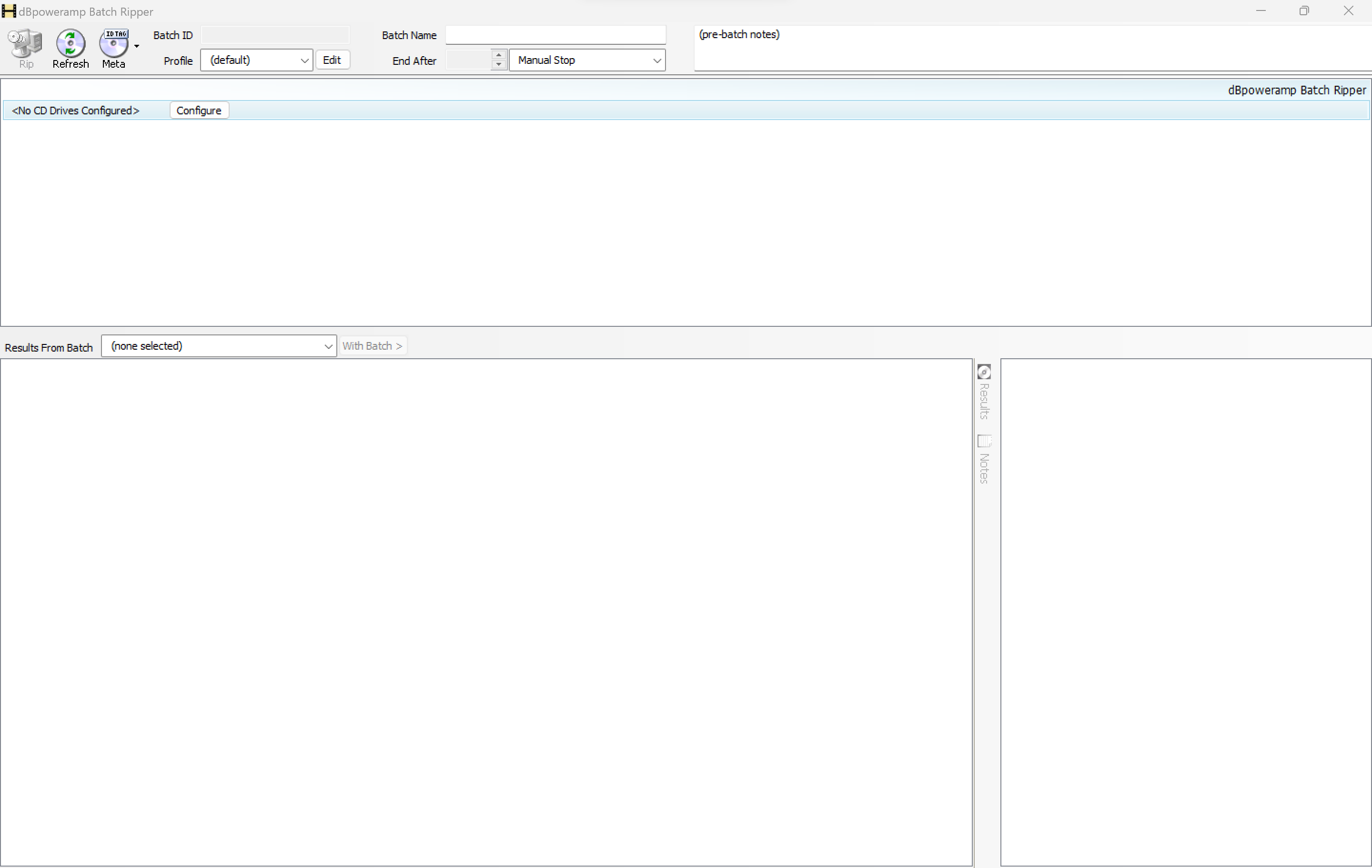The height and width of the screenshot is (868, 1372).
Task: Click into the Batch Name field
Action: (555, 35)
